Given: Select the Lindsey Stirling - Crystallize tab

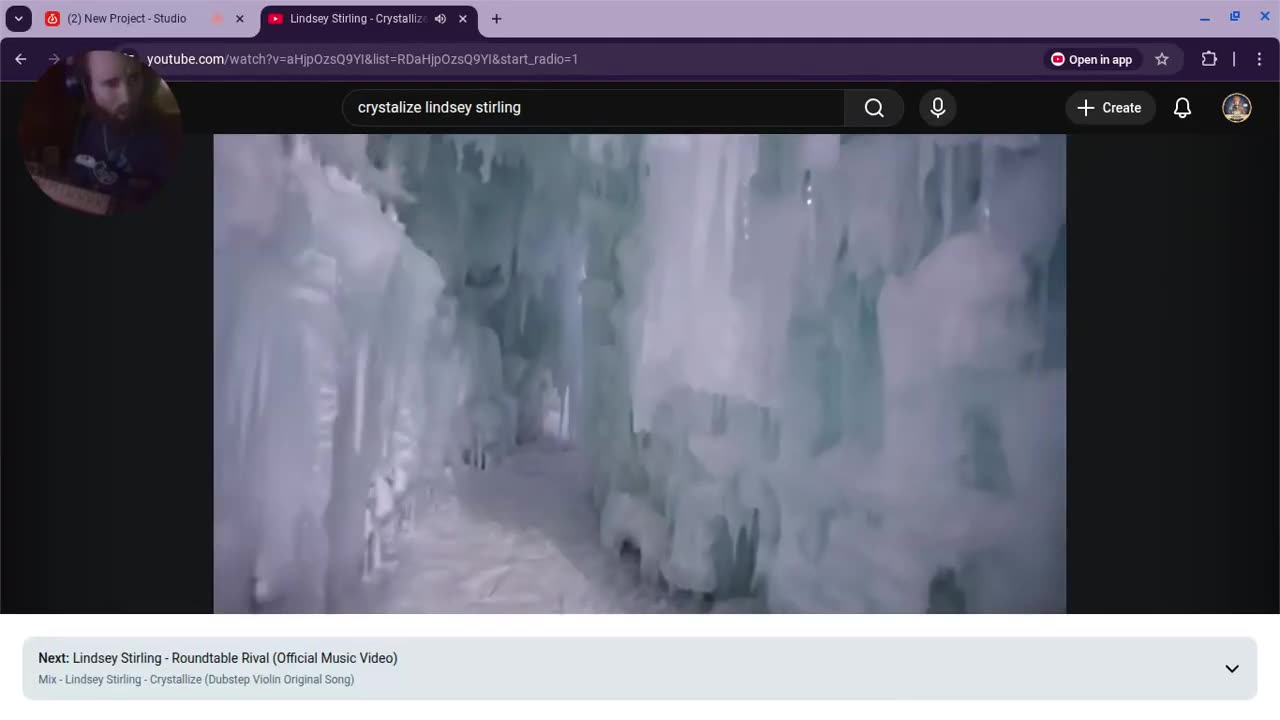Looking at the screenshot, I should click(368, 18).
